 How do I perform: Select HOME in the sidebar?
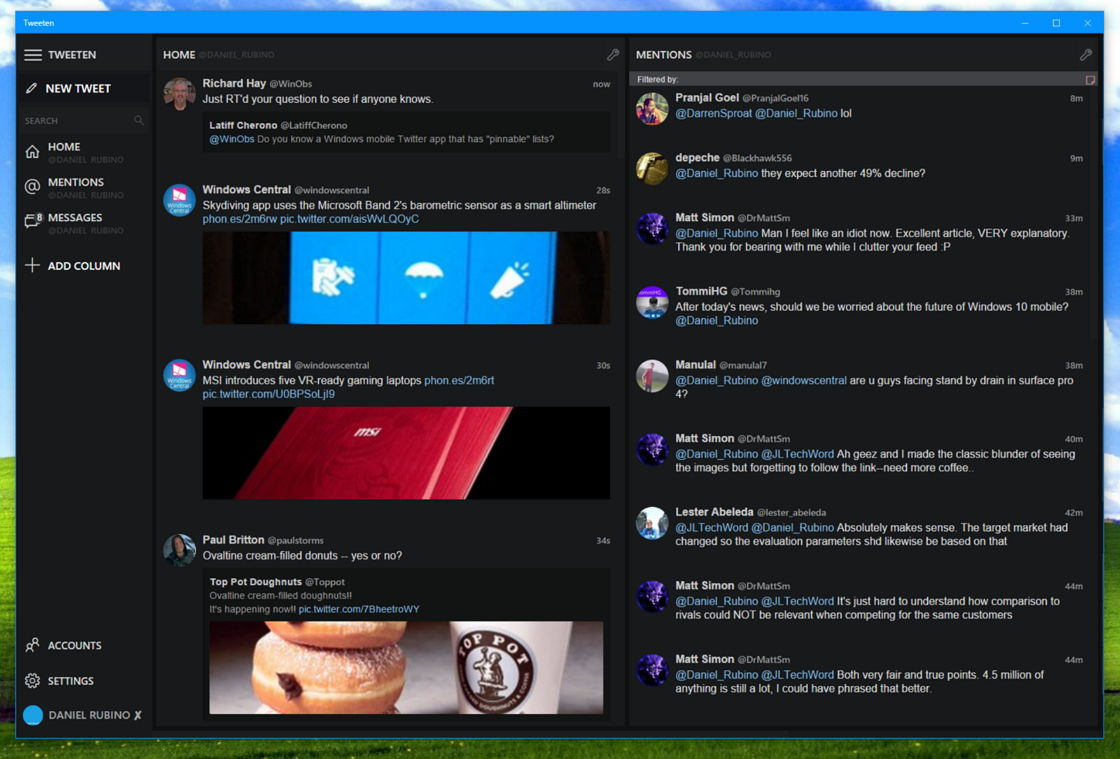(x=64, y=146)
